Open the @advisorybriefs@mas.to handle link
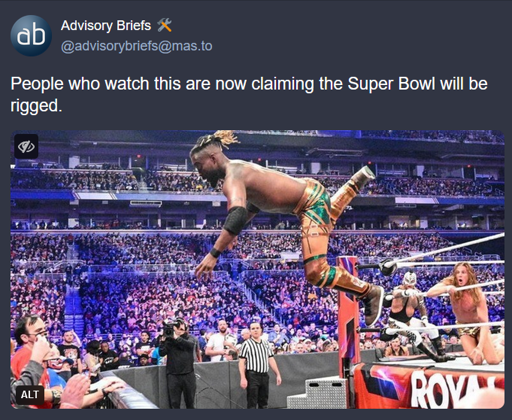The height and width of the screenshot is (420, 512). pyautogui.click(x=136, y=46)
